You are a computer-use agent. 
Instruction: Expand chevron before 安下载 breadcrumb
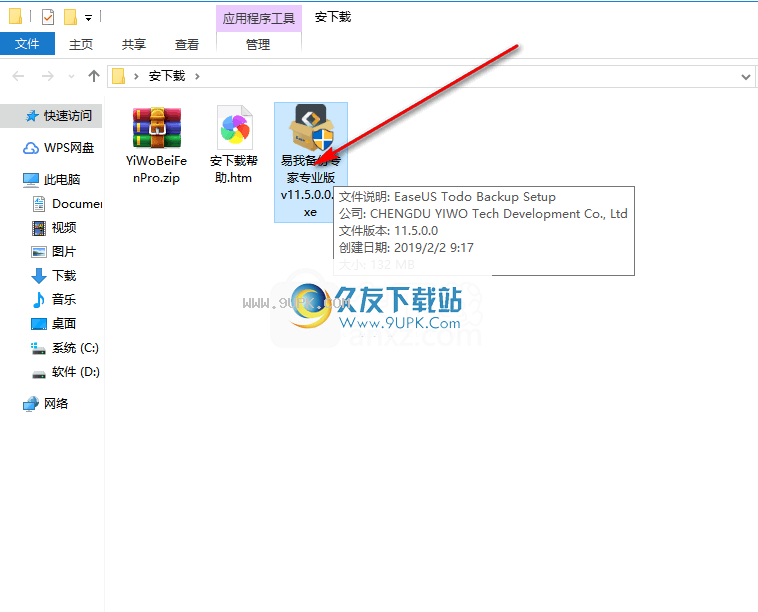point(136,76)
